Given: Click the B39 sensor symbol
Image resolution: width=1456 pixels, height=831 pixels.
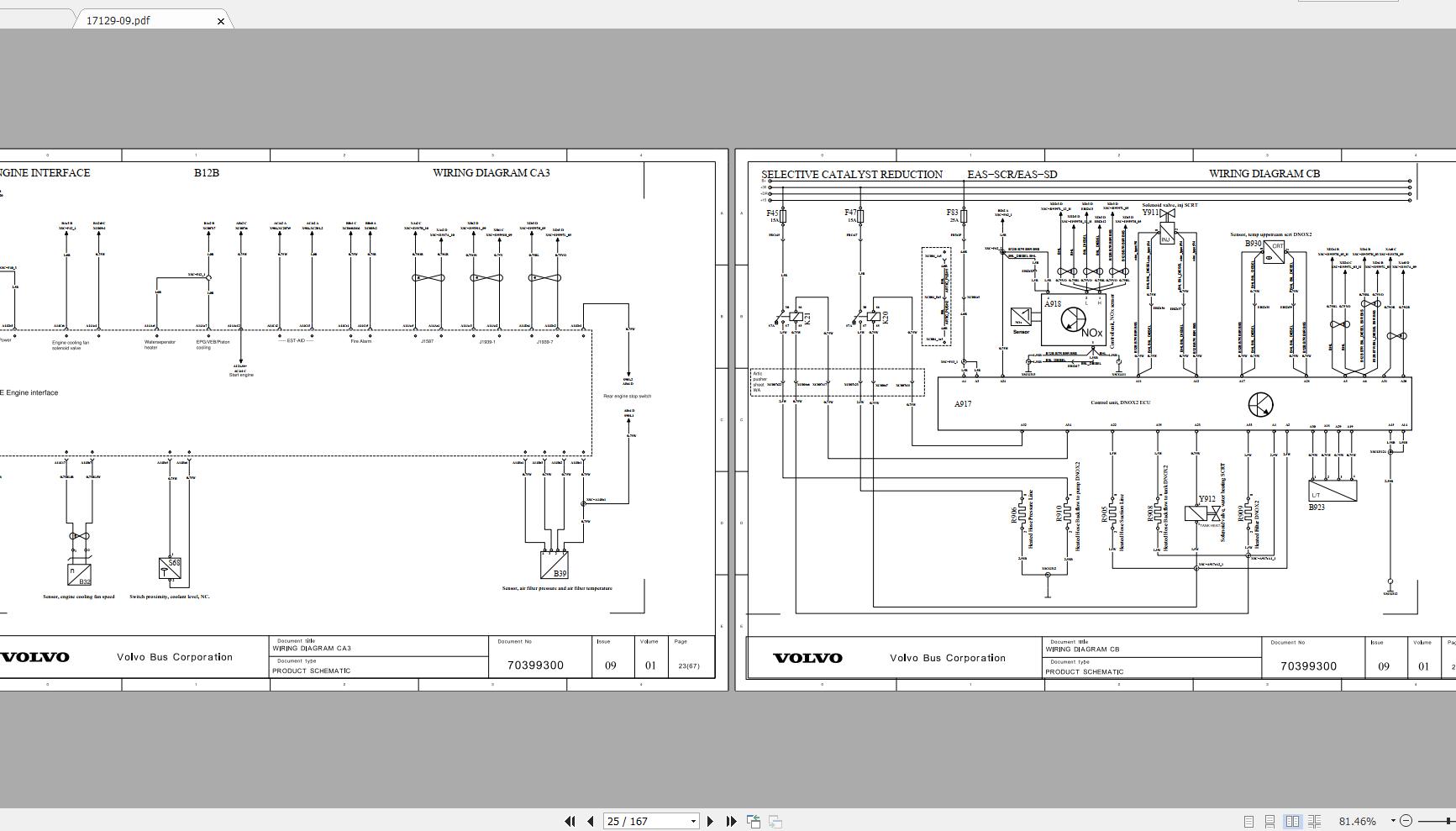Looking at the screenshot, I should pyautogui.click(x=554, y=565).
